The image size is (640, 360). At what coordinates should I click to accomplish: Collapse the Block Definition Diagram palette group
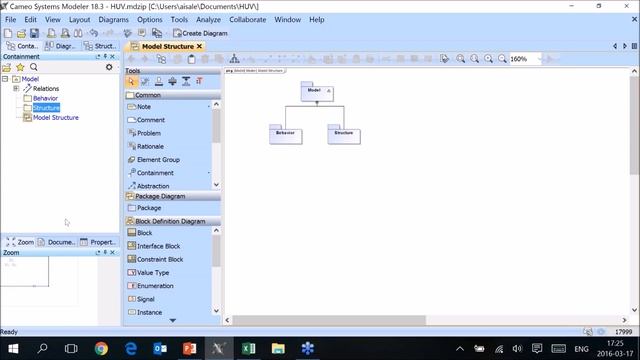pyautogui.click(x=173, y=221)
